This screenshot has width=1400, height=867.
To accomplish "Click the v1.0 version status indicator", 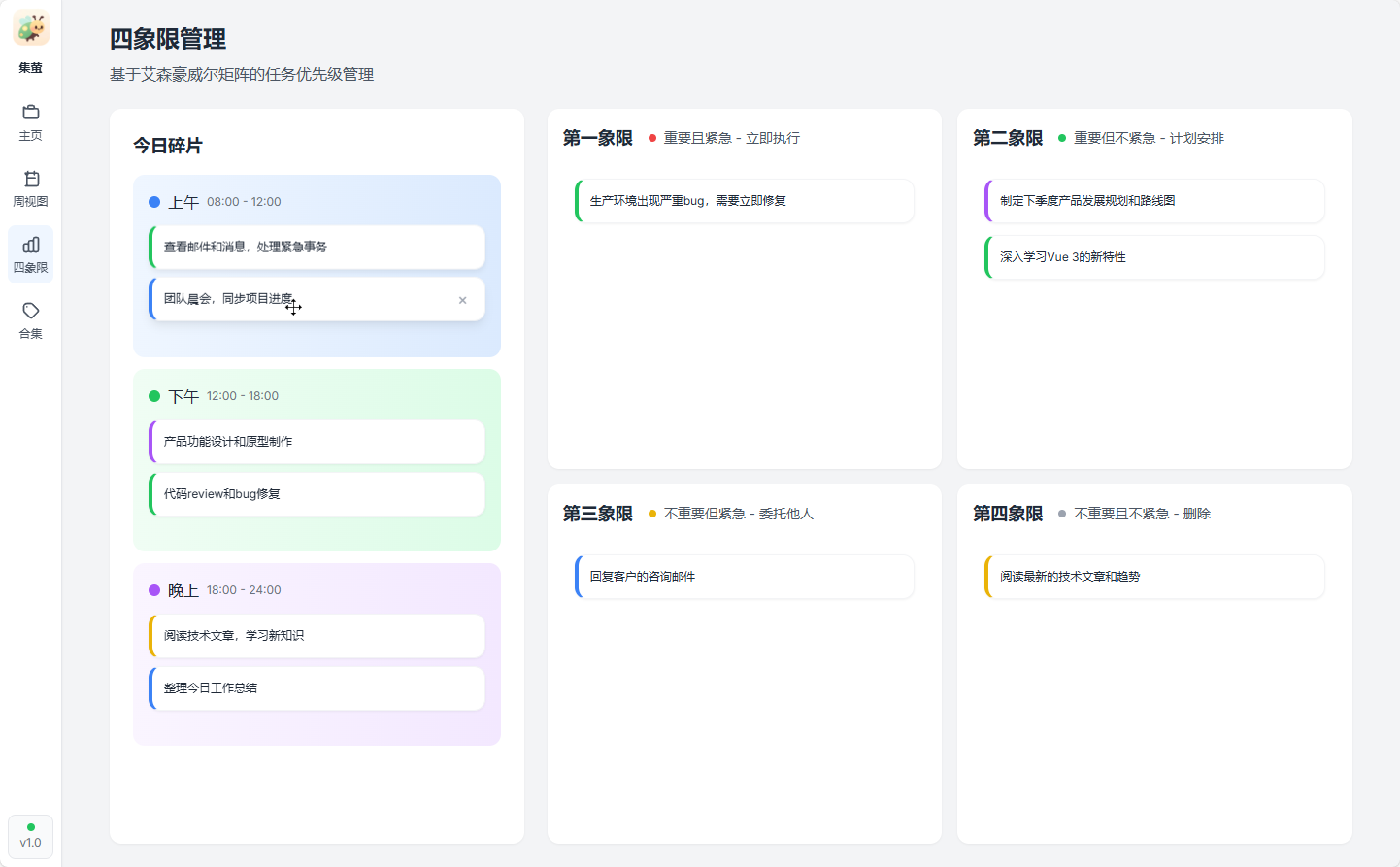I will pyautogui.click(x=31, y=836).
